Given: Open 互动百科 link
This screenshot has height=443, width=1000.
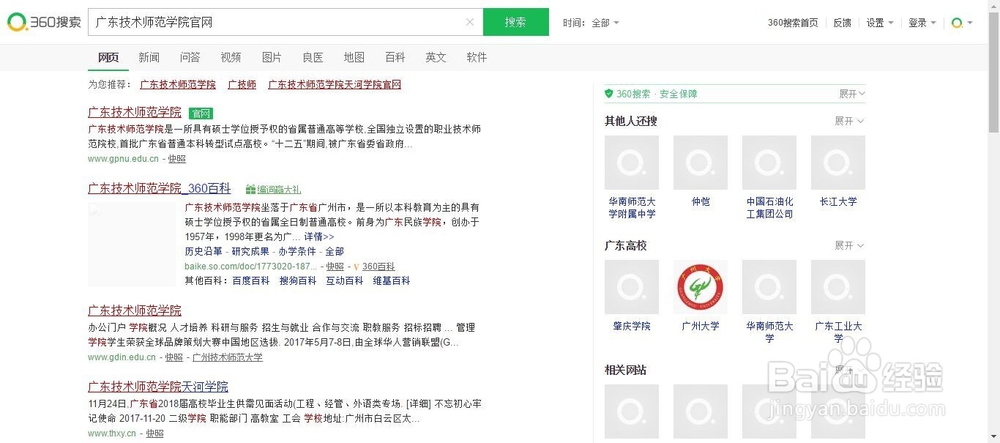Looking at the screenshot, I should click(x=344, y=280).
